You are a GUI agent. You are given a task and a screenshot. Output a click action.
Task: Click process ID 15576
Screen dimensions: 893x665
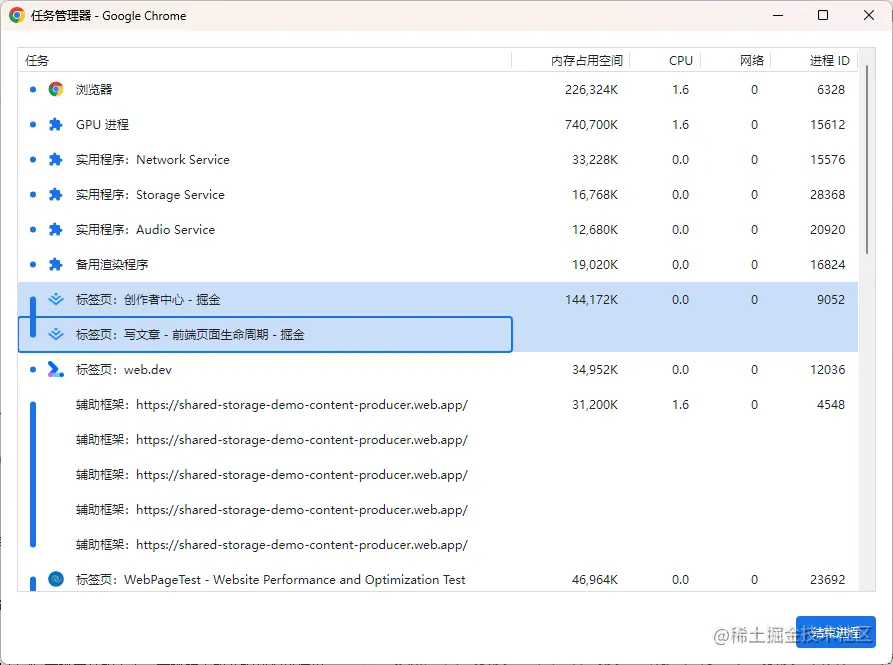point(828,159)
